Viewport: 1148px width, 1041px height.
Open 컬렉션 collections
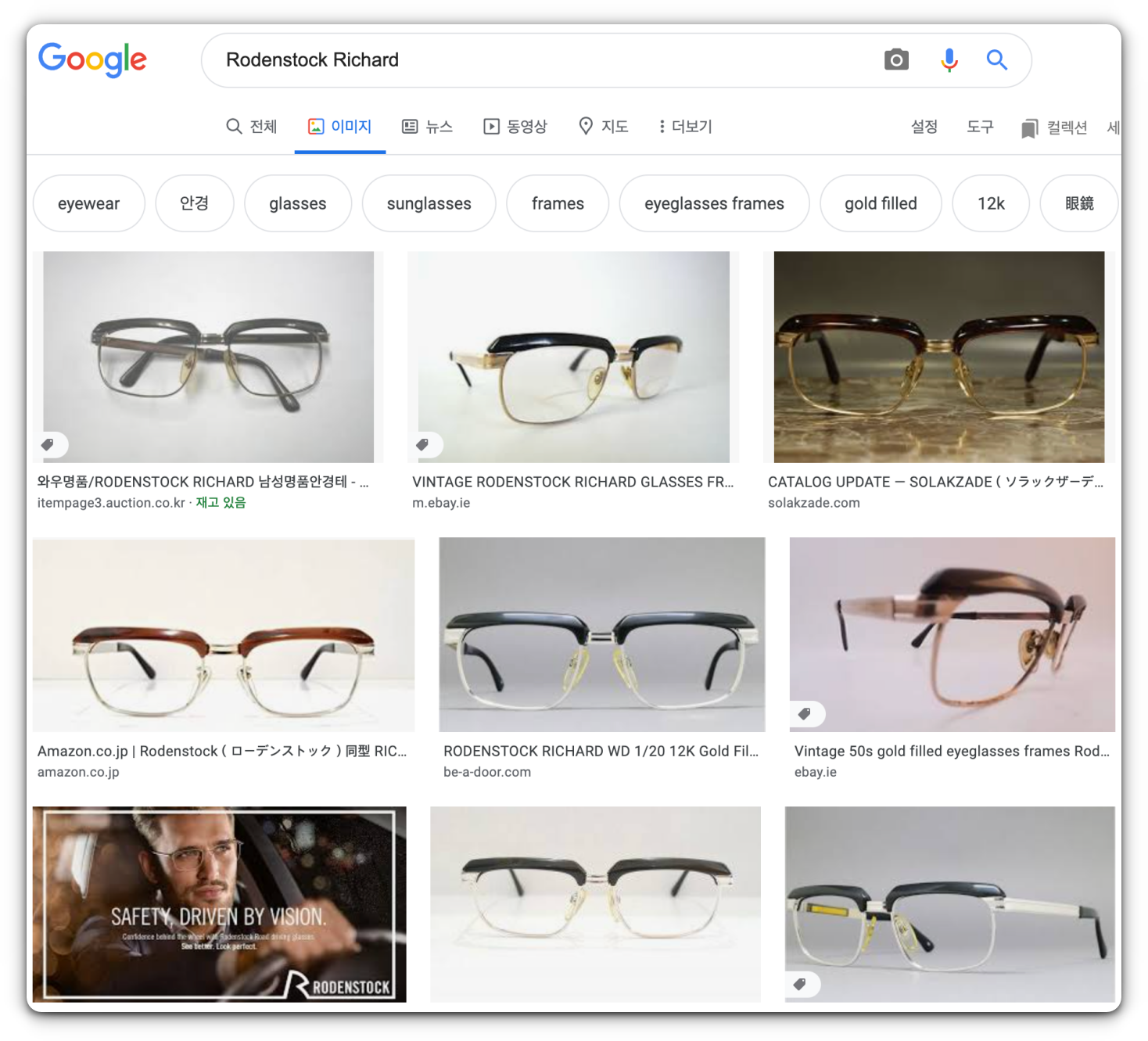pos(1067,127)
